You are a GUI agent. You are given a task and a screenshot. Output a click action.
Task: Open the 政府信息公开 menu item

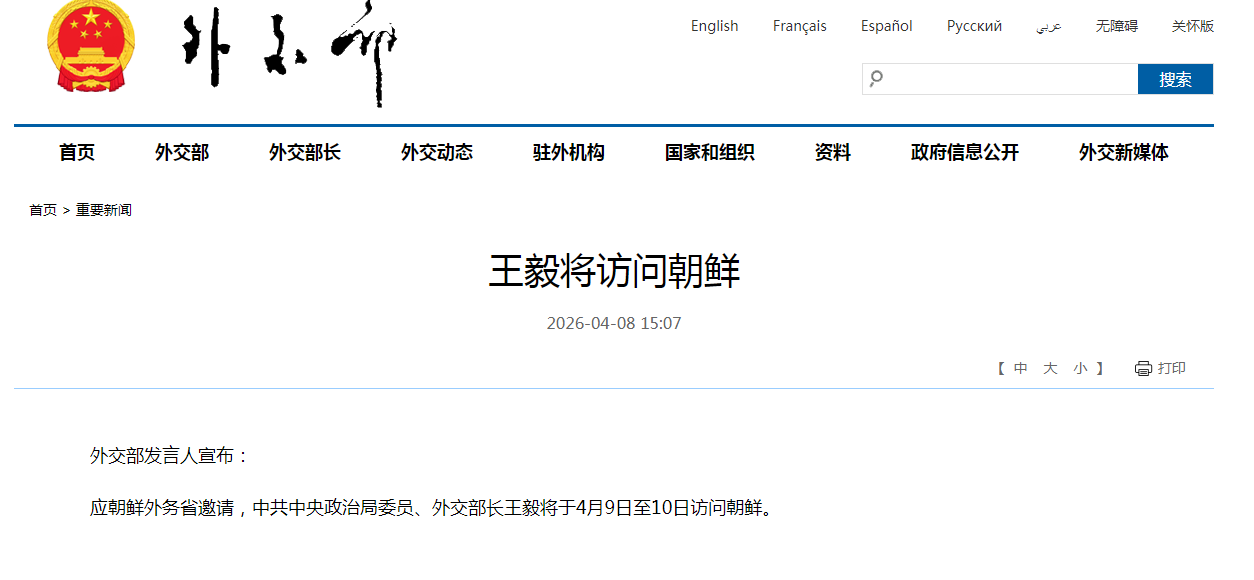[x=964, y=153]
